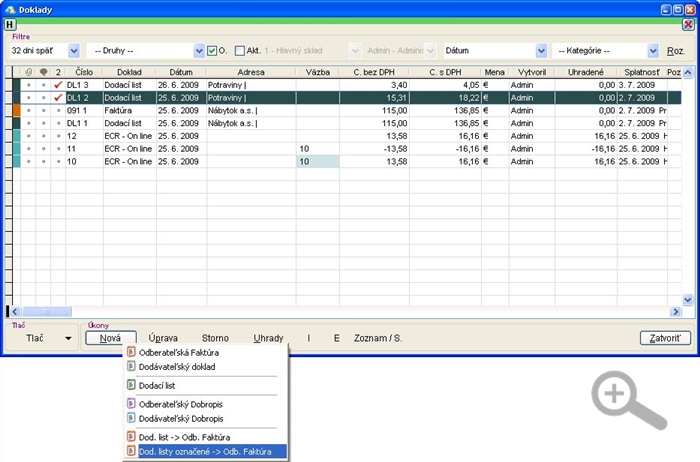700x462 pixels.
Task: Click the orange row marker of Faktúra 091 1
Action: 16,110
